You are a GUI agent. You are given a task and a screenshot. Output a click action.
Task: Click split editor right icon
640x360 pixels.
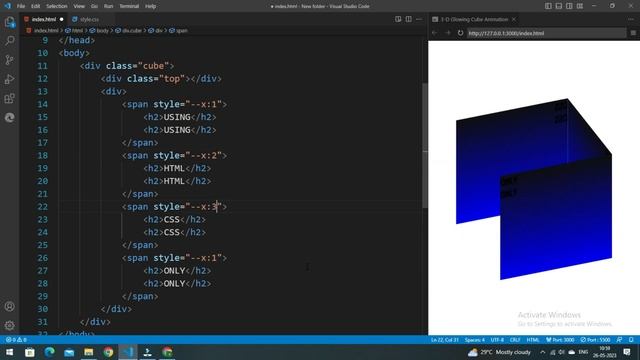(x=408, y=19)
